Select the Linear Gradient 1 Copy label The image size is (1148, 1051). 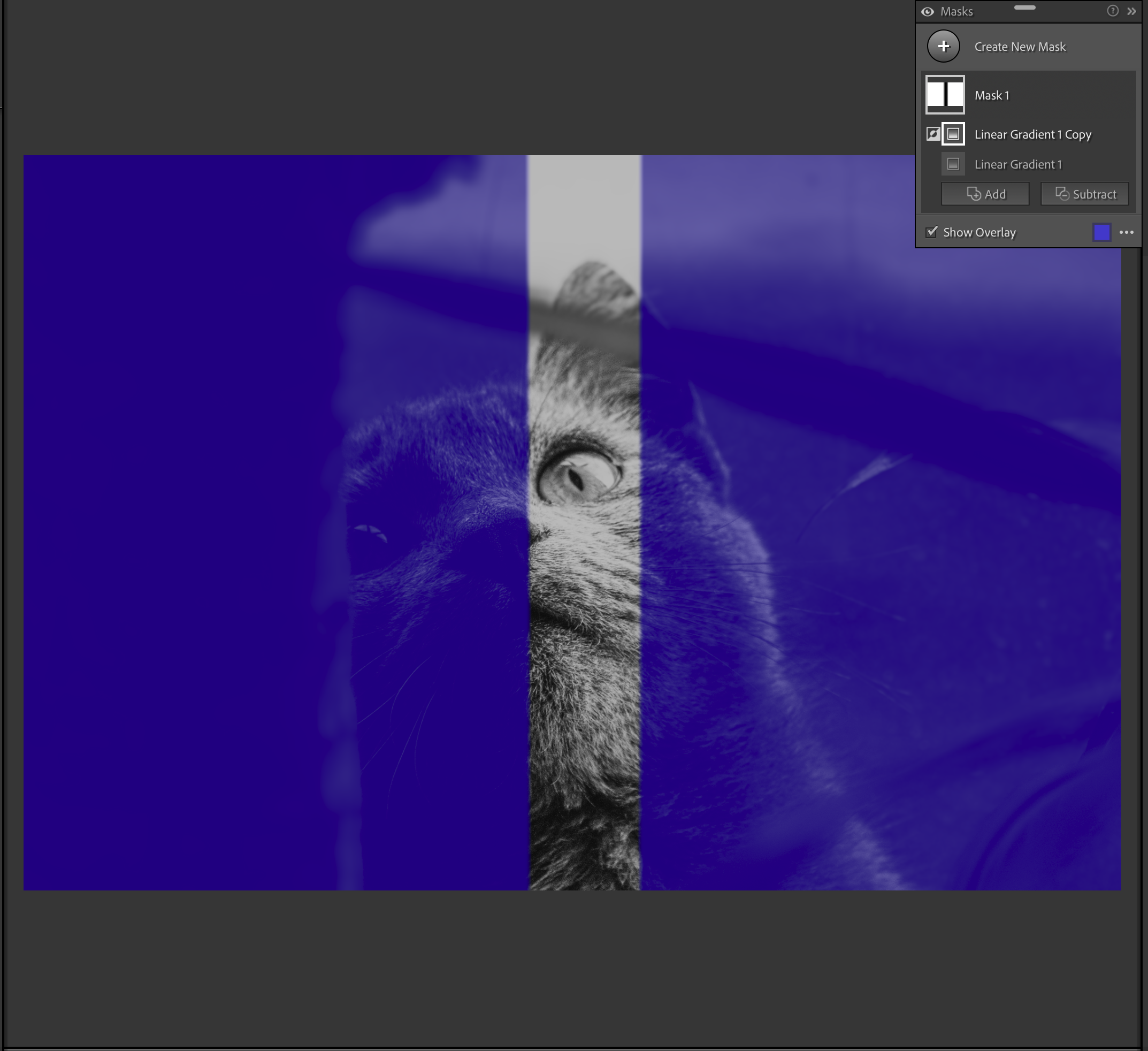click(x=1032, y=134)
